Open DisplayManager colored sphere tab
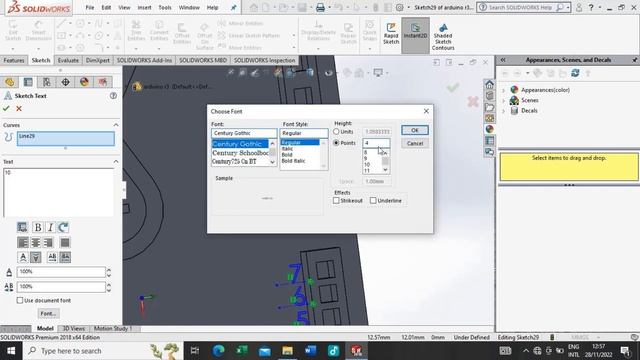Image resolution: width=640 pixels, height=360 pixels. coord(84,82)
